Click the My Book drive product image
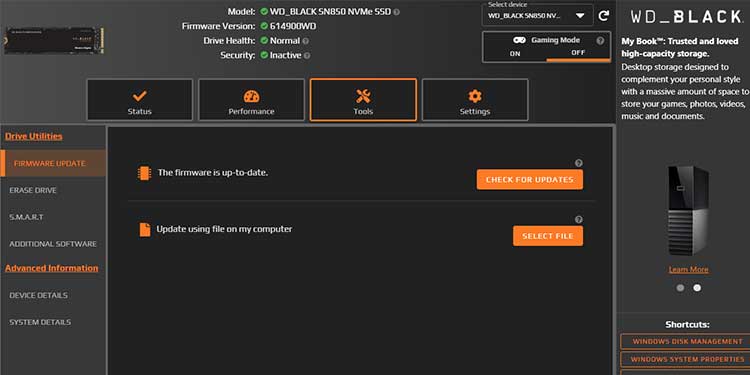Screen dimensions: 750x375 [x=688, y=210]
